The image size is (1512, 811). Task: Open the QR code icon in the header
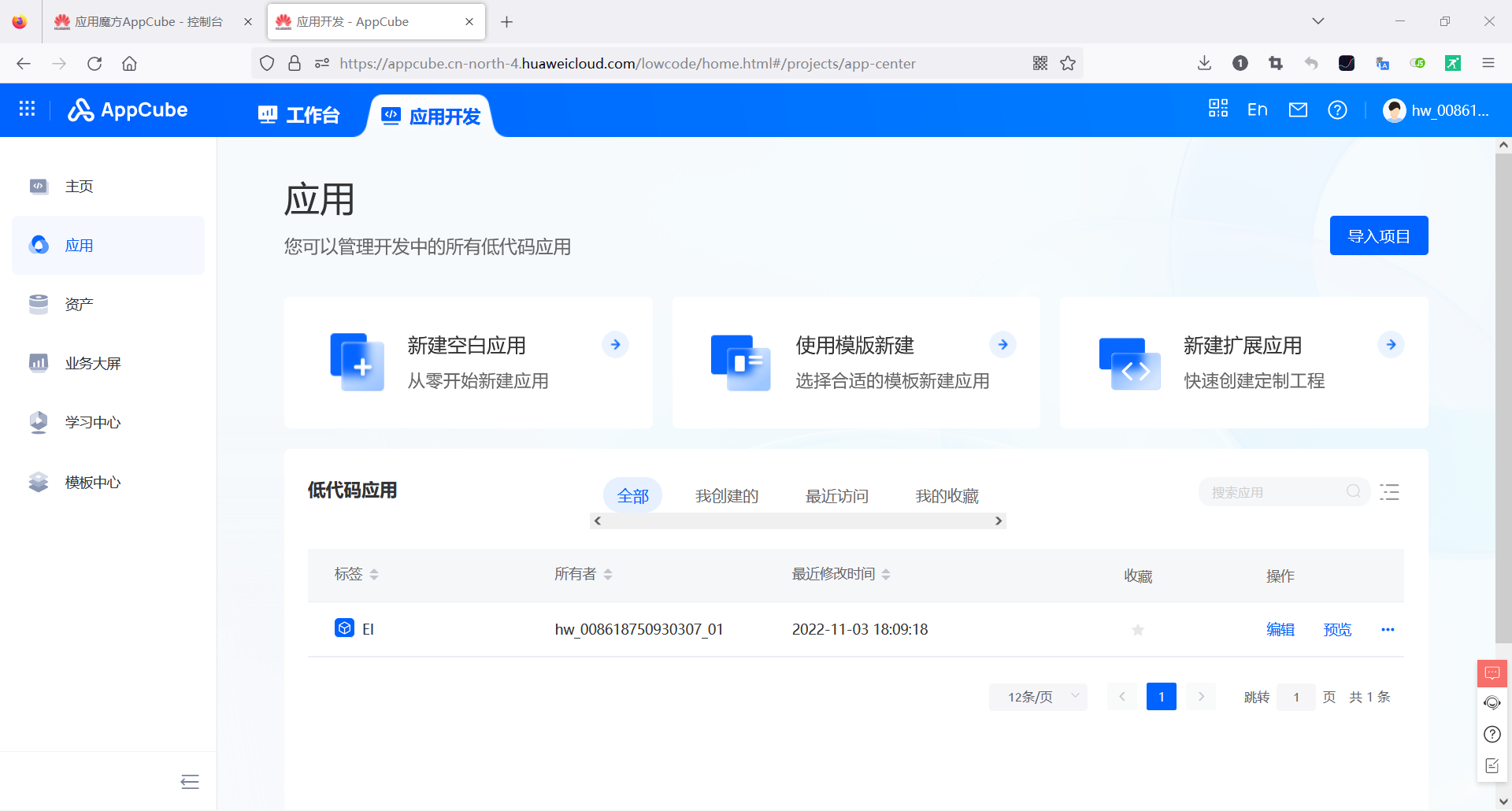click(1217, 109)
